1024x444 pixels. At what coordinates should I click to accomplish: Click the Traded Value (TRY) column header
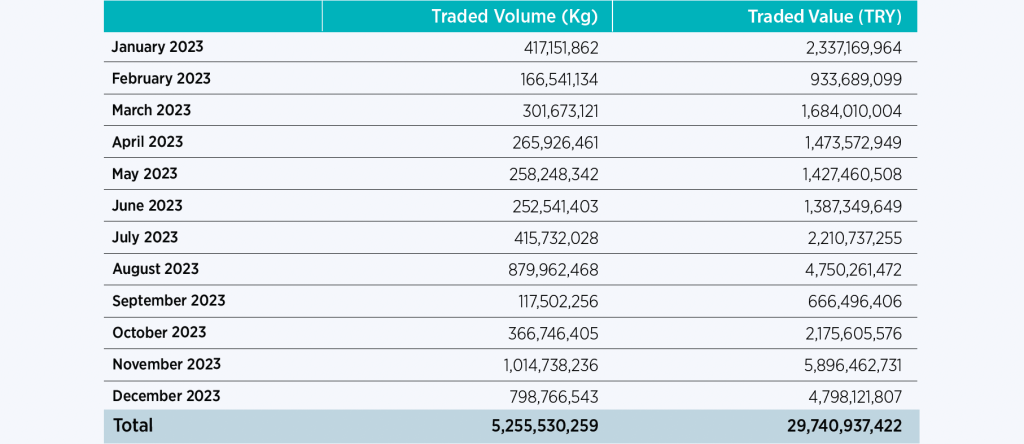[824, 16]
